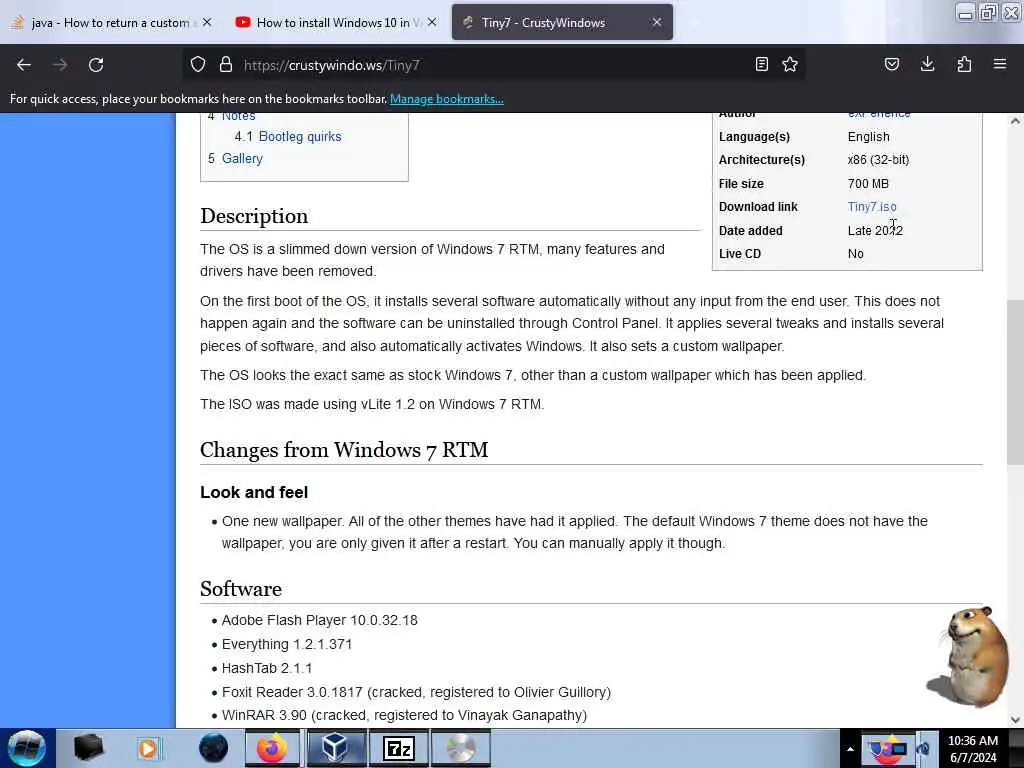Screen dimensions: 1024x768
Task: Click the x86 (32-bit) architecture value
Action: coord(878,159)
